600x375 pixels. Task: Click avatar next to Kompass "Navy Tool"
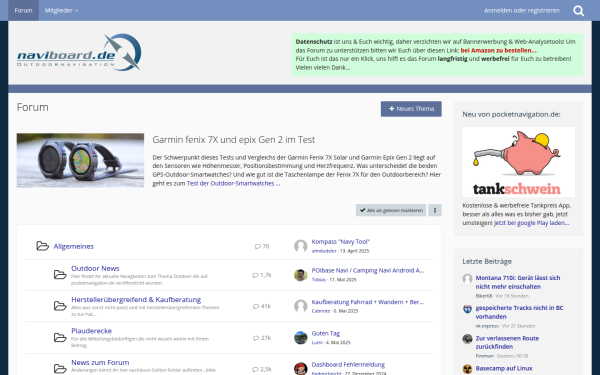(301, 246)
